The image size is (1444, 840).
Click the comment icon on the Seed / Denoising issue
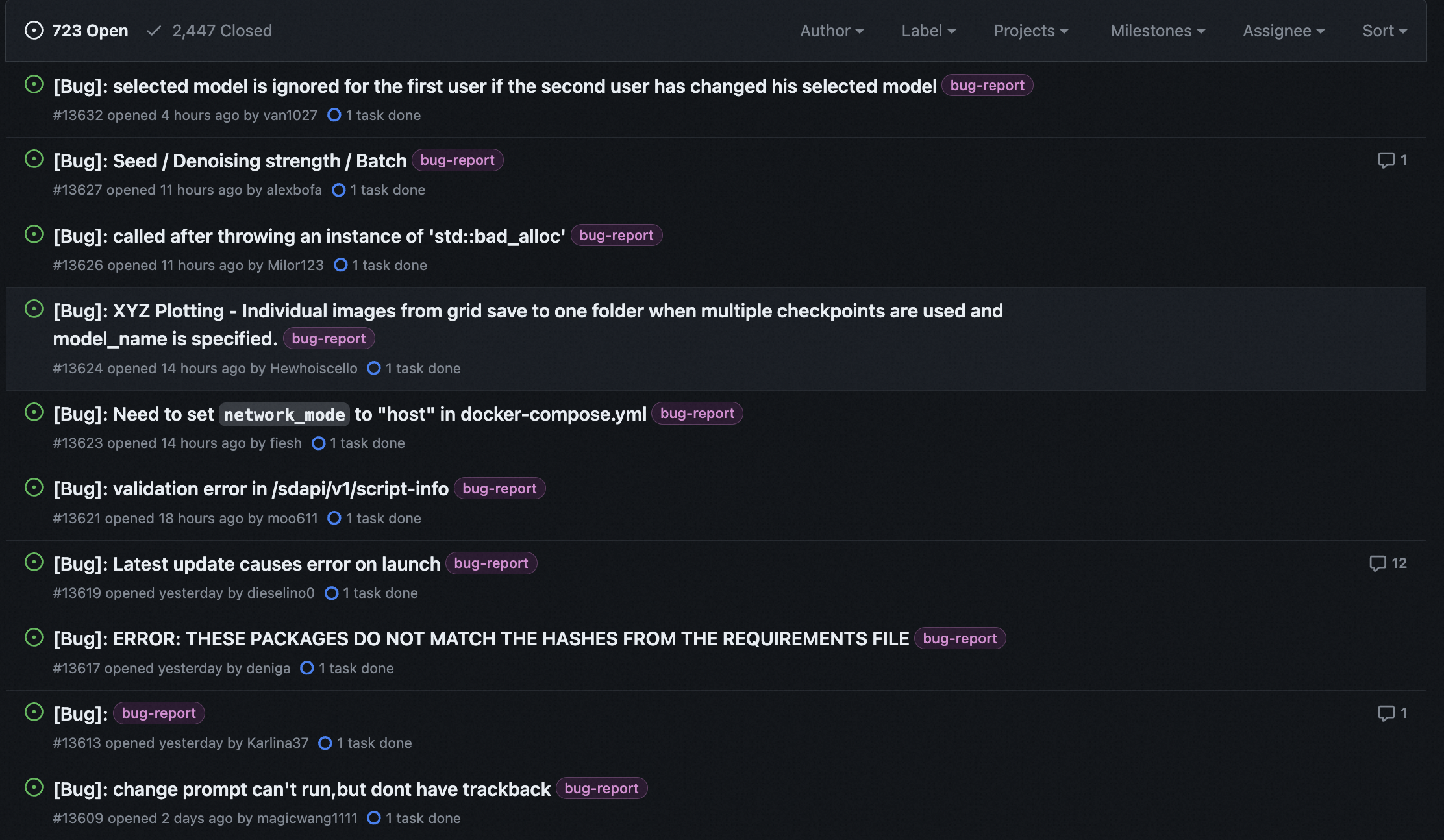(1386, 160)
